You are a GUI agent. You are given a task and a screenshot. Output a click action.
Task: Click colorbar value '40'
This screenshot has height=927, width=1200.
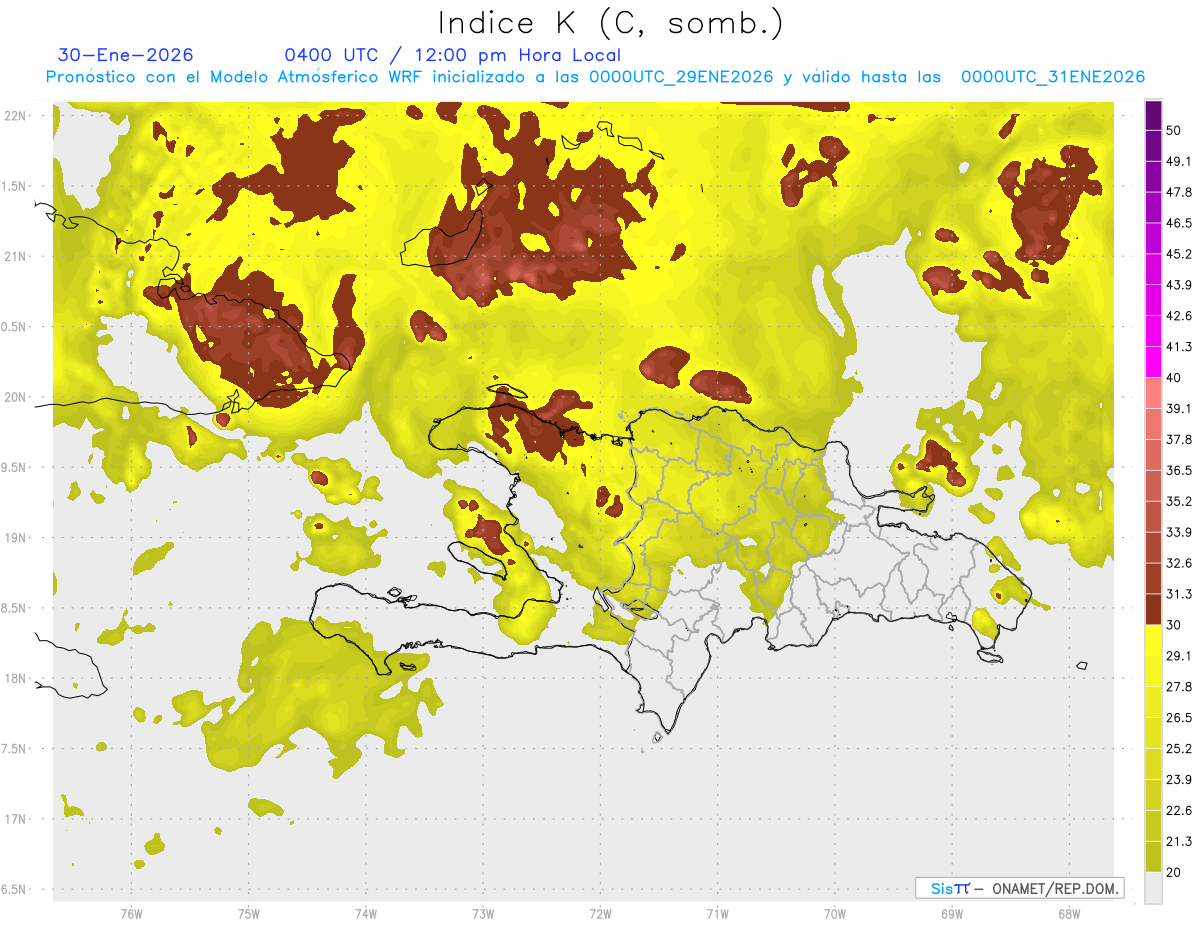(x=1174, y=378)
